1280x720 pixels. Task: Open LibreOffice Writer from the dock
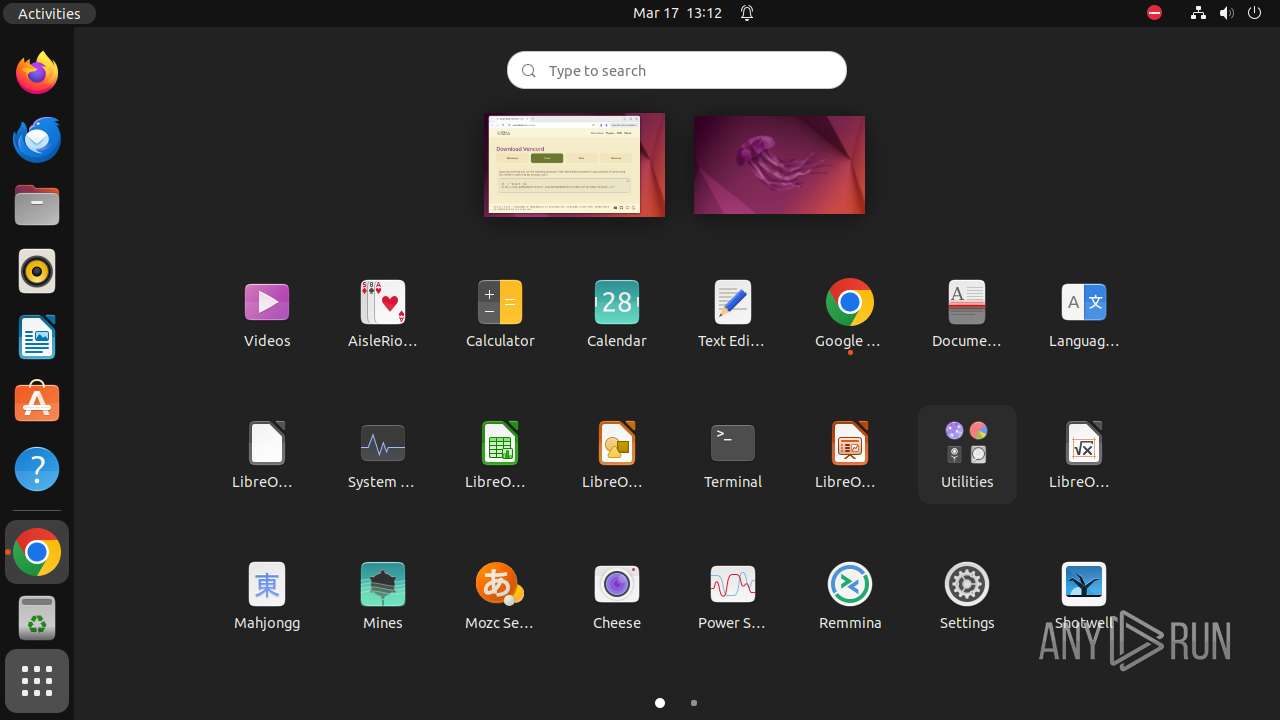tap(37, 337)
